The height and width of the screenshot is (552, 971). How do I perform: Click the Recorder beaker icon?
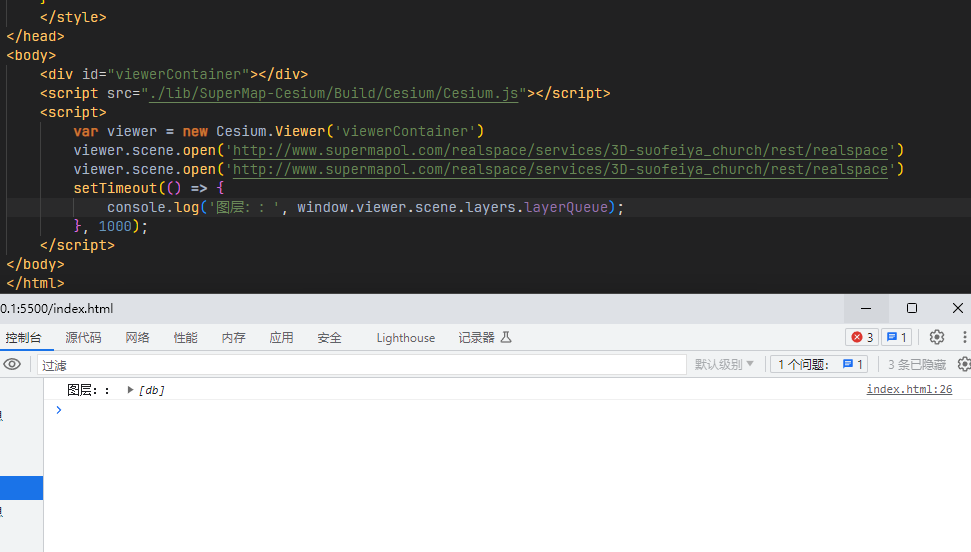point(506,337)
